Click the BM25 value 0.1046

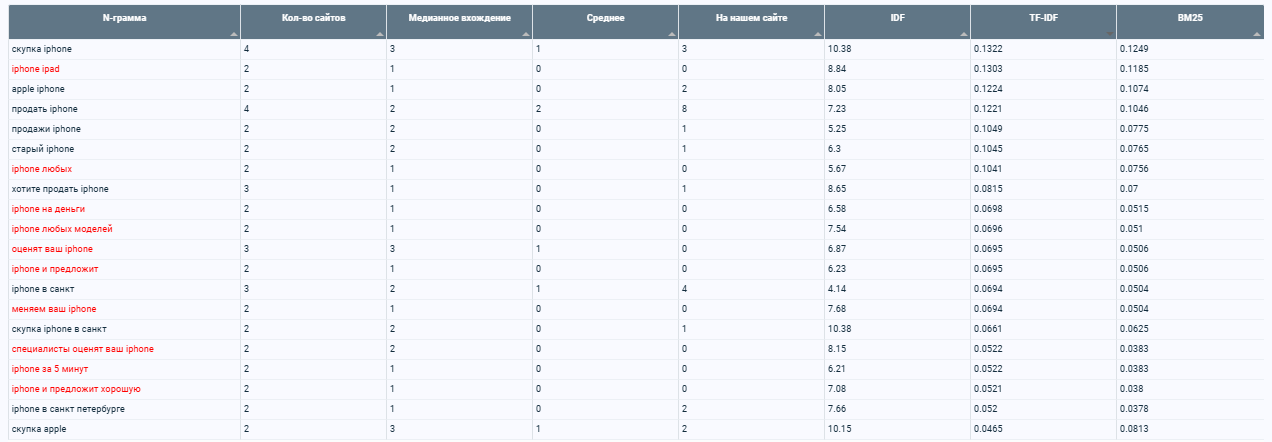[x=1134, y=109]
